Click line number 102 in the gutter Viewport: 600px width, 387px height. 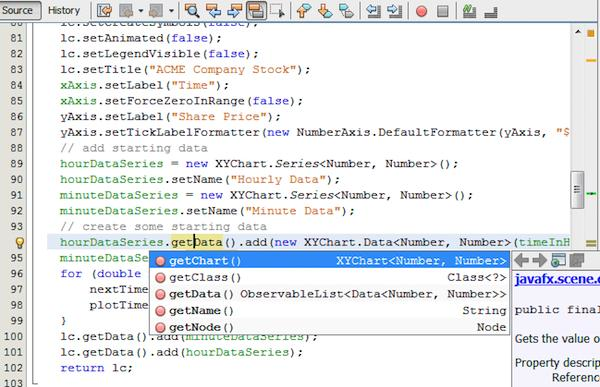pos(13,368)
